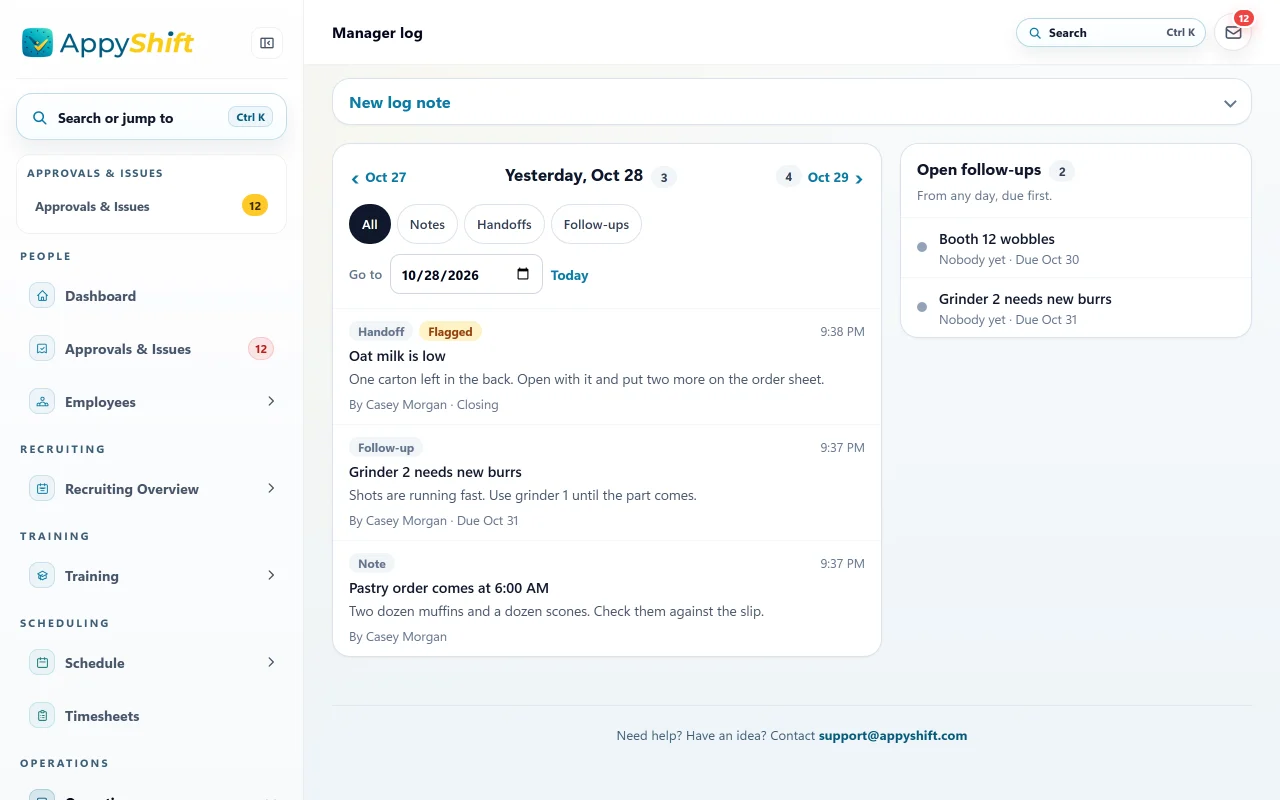Filter the log by Notes
Viewport: 1280px width, 800px height.
pyautogui.click(x=427, y=224)
